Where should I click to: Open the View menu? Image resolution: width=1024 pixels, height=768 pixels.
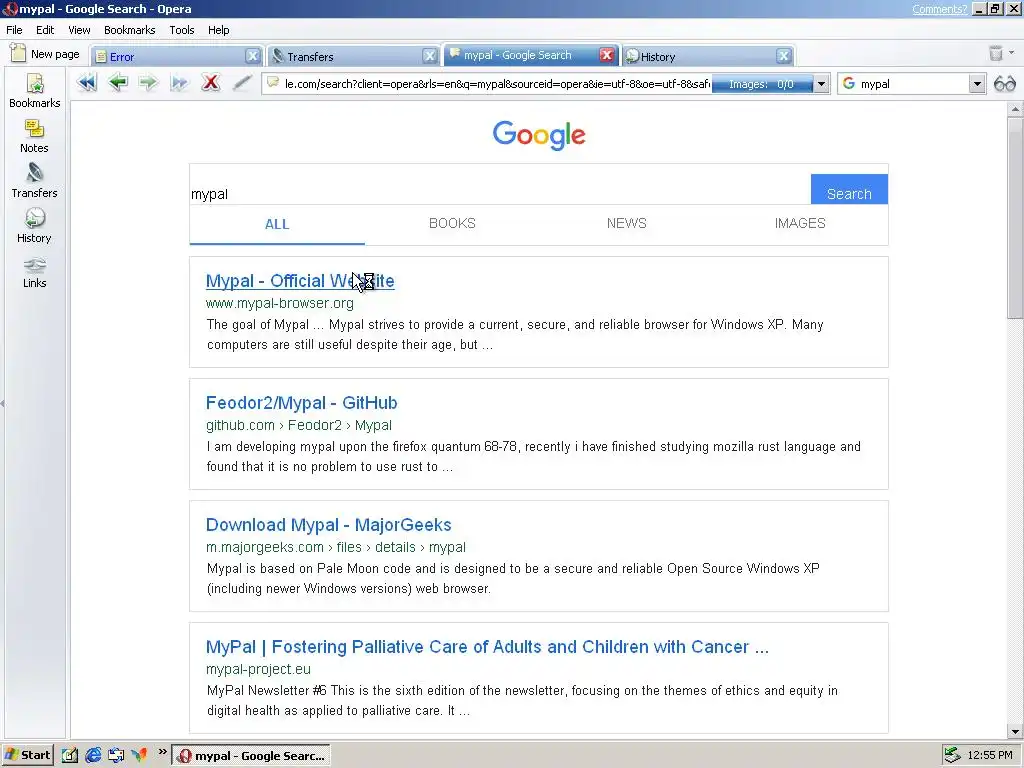[x=79, y=30]
